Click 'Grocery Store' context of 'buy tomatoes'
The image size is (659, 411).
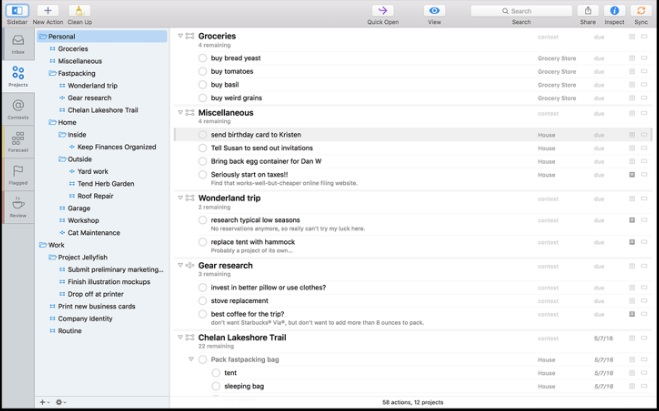click(556, 71)
